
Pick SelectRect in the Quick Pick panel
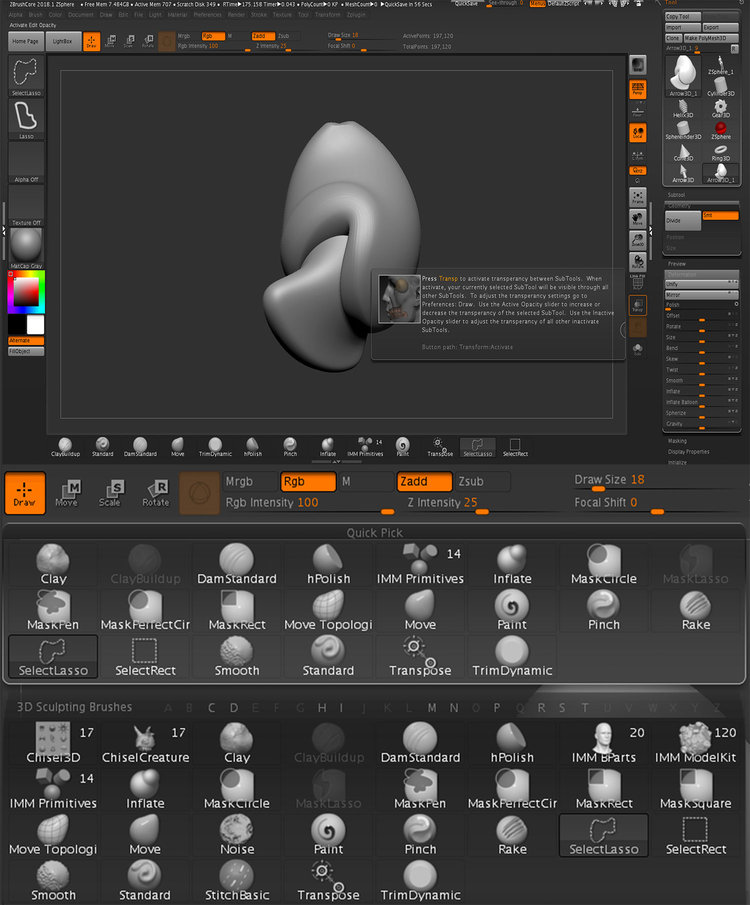pyautogui.click(x=145, y=656)
